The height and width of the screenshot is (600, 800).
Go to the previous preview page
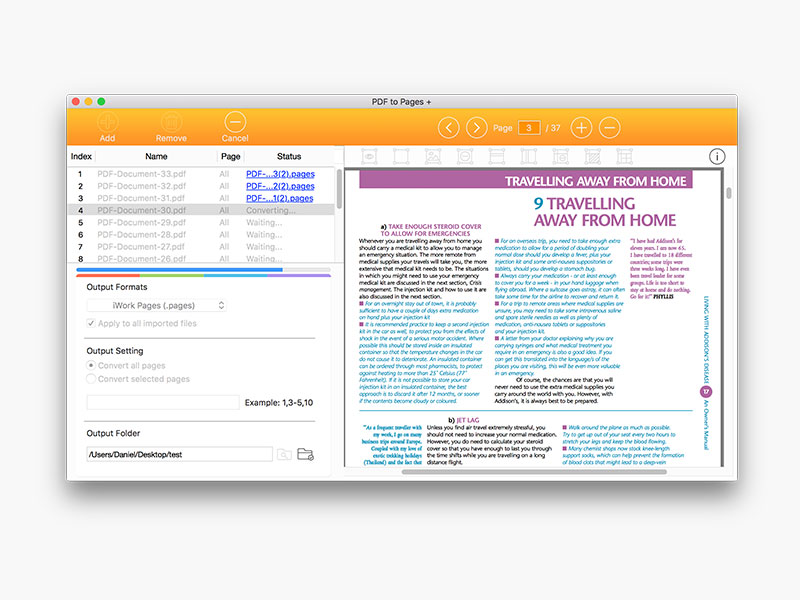click(x=448, y=128)
